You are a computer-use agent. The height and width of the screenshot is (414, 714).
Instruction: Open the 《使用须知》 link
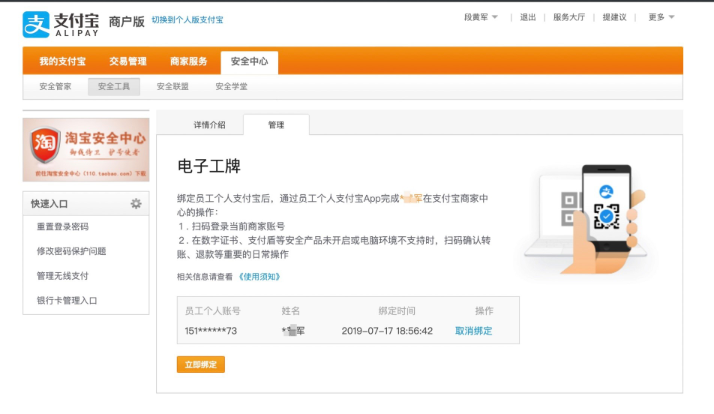260,276
